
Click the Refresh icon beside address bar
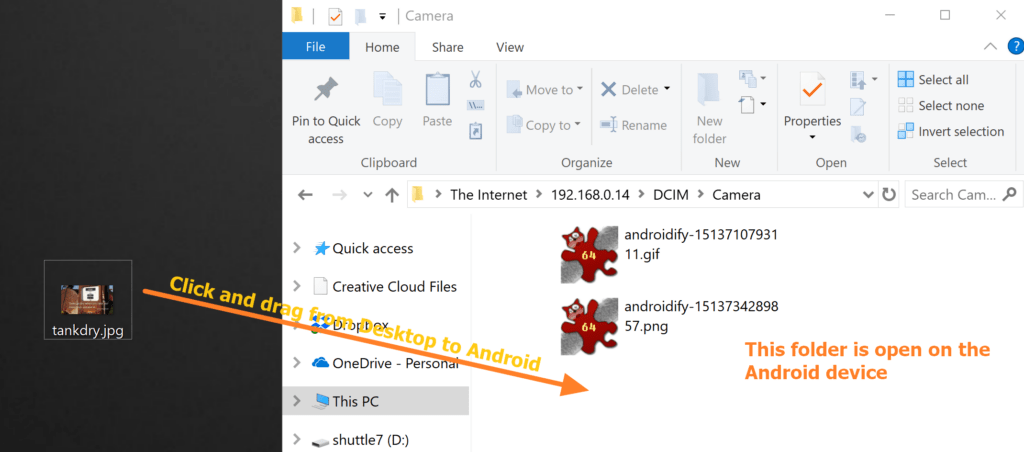888,195
